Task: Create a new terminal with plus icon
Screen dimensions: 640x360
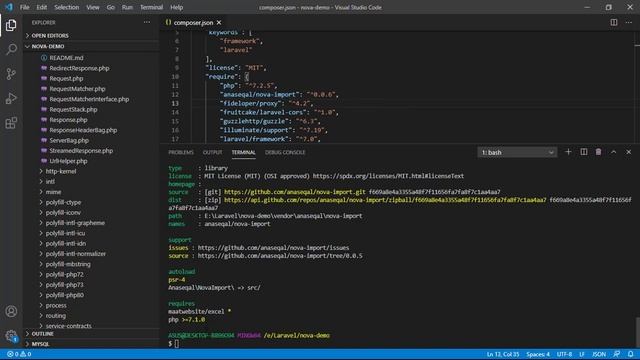Action: (x=568, y=152)
